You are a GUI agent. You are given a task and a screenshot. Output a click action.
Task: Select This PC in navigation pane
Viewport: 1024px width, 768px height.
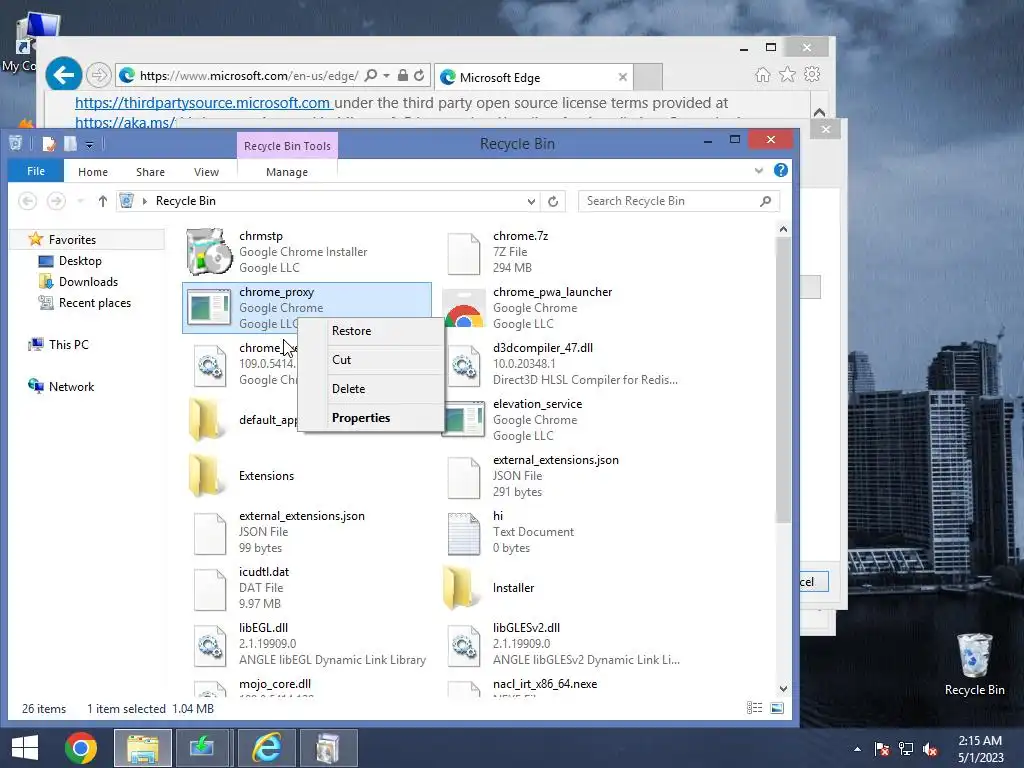[68, 345]
